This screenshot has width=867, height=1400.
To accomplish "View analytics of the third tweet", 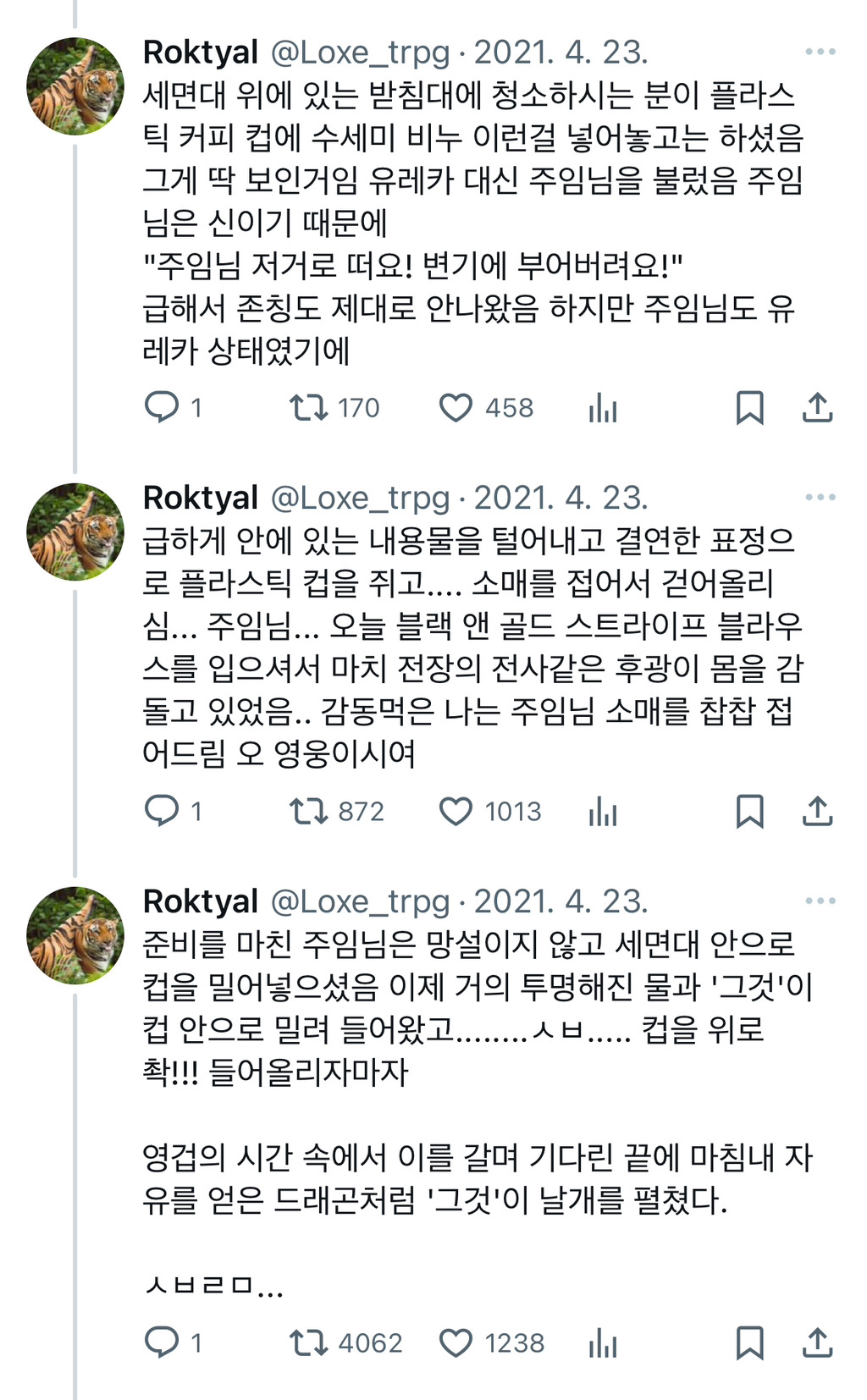I will (602, 1343).
